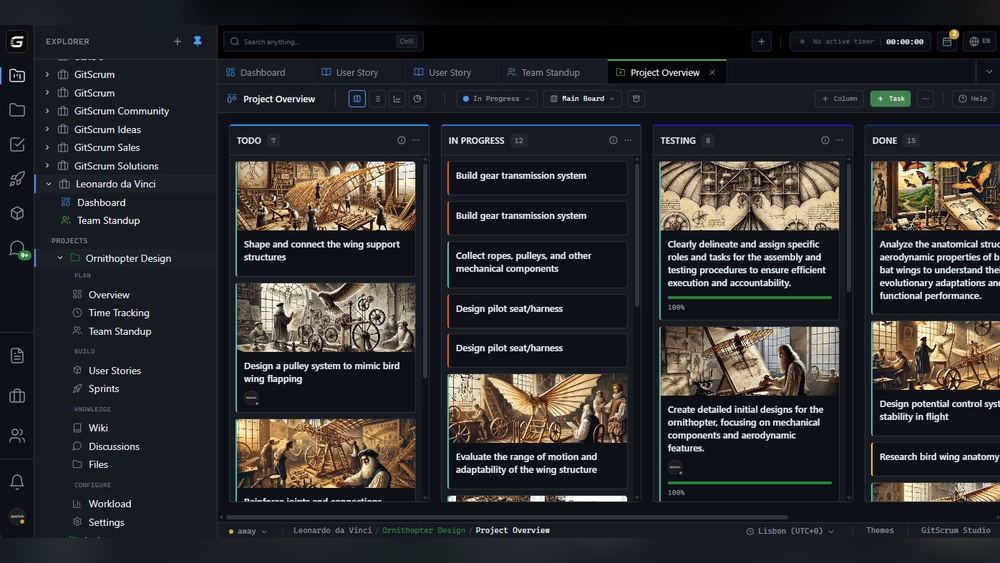Switch to the Team Standup tab
The width and height of the screenshot is (1000, 563).
pyautogui.click(x=543, y=72)
